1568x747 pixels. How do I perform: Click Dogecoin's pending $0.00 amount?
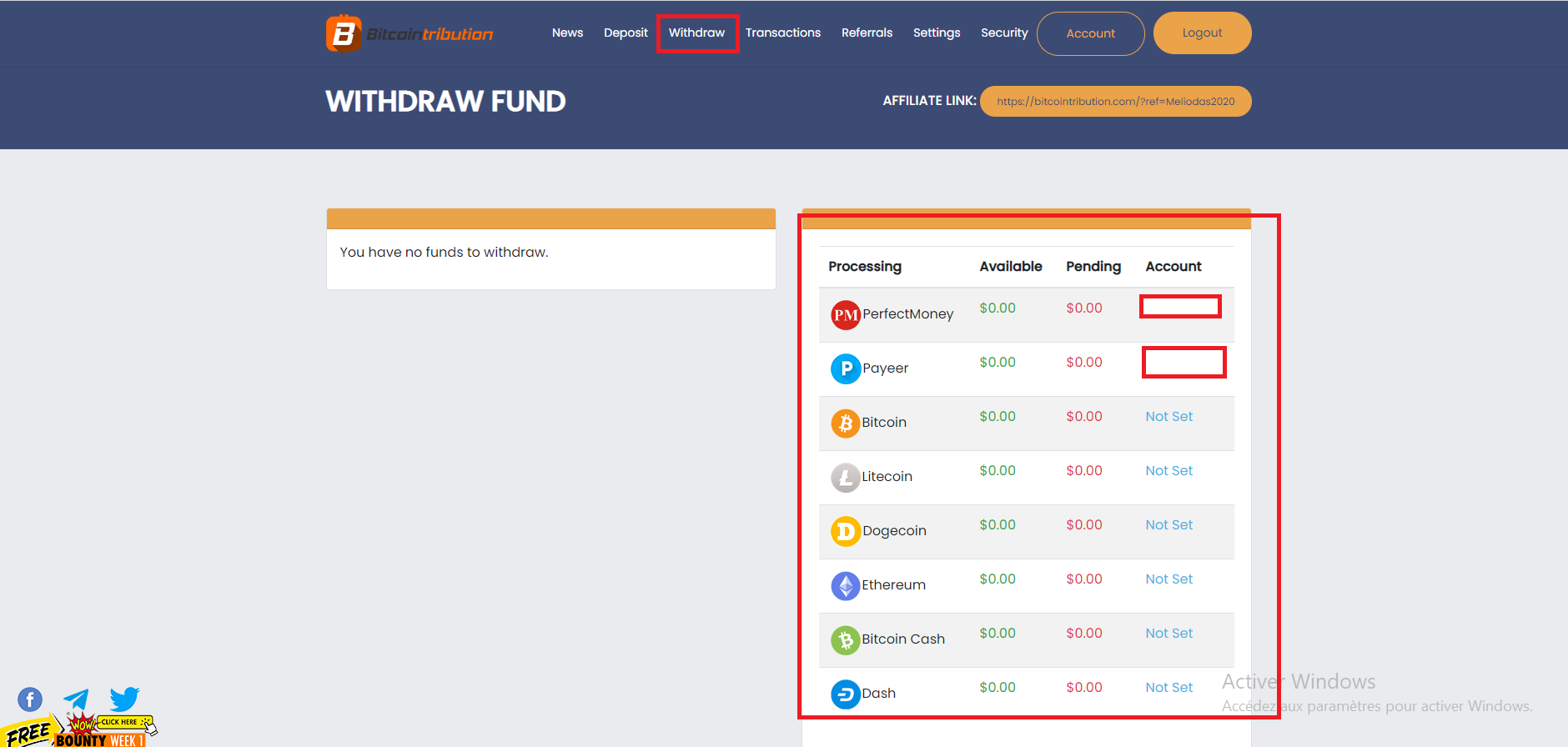[x=1084, y=525]
